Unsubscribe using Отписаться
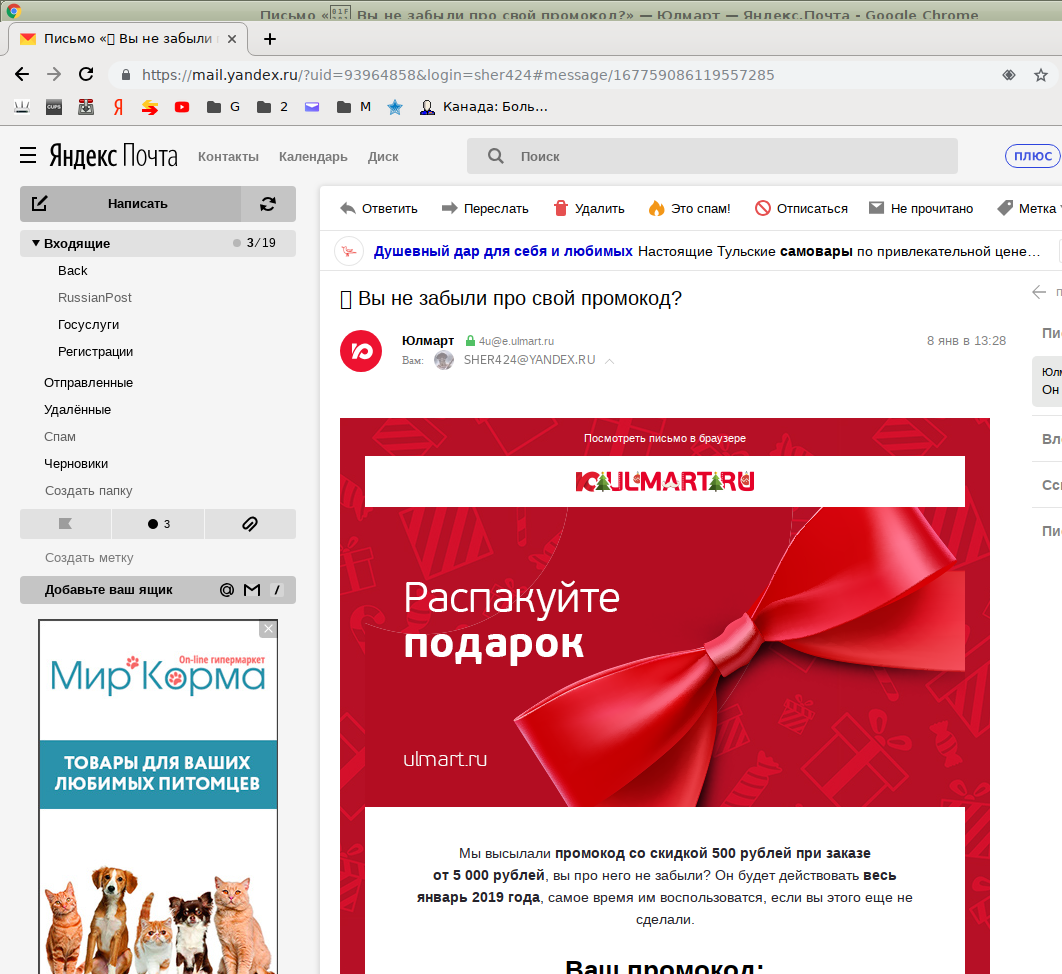 [x=801, y=209]
